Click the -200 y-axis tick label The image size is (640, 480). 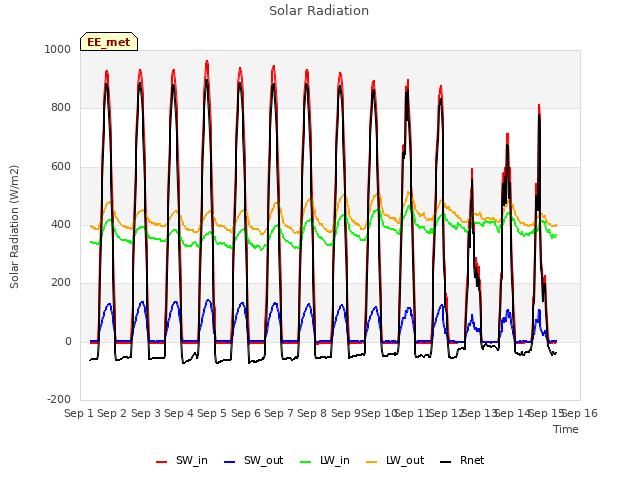coord(59,399)
